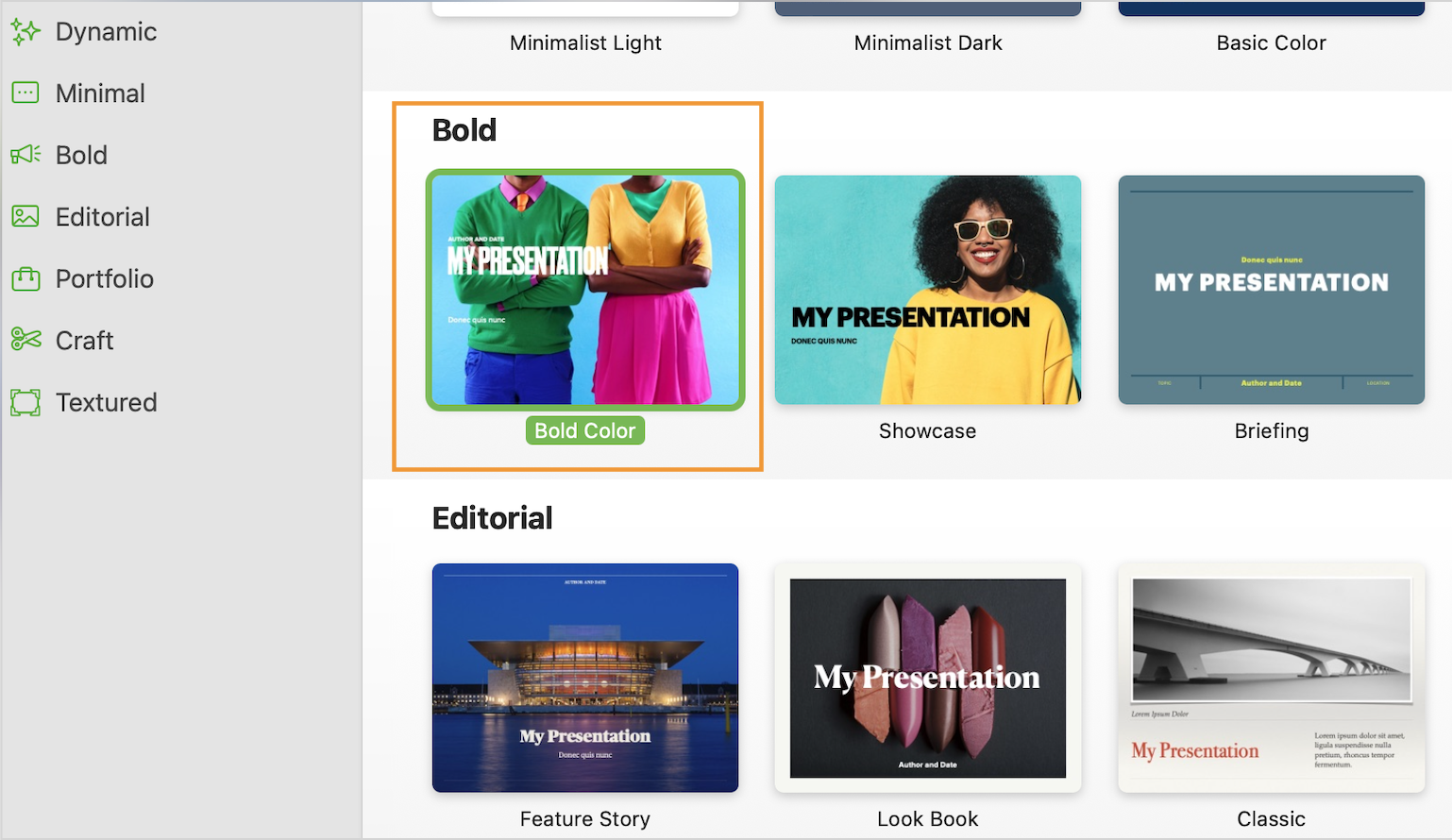Image resolution: width=1452 pixels, height=840 pixels.
Task: Open the Dynamic category label
Action: 106,31
